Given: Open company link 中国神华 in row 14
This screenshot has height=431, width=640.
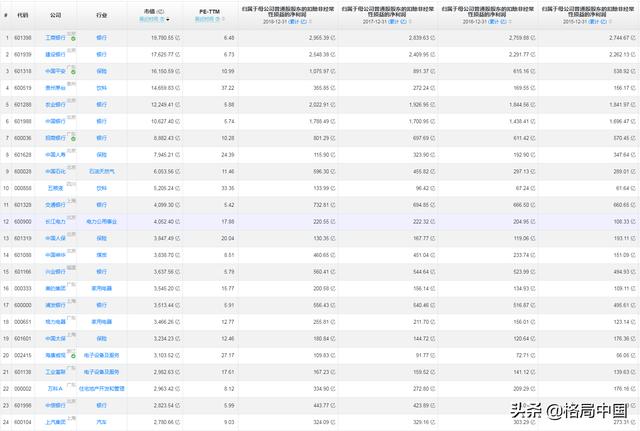Looking at the screenshot, I should tap(55, 255).
